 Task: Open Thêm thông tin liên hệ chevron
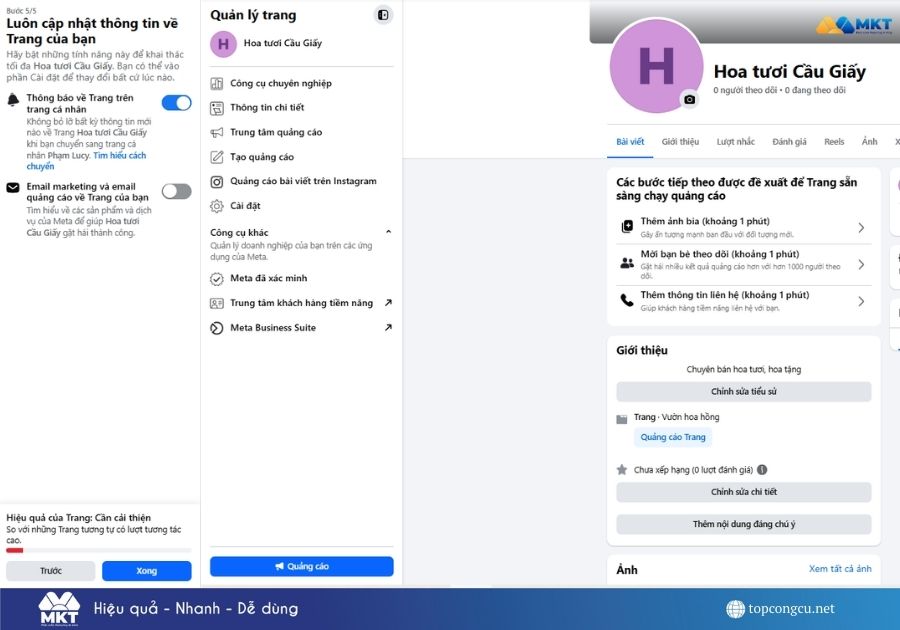[861, 301]
